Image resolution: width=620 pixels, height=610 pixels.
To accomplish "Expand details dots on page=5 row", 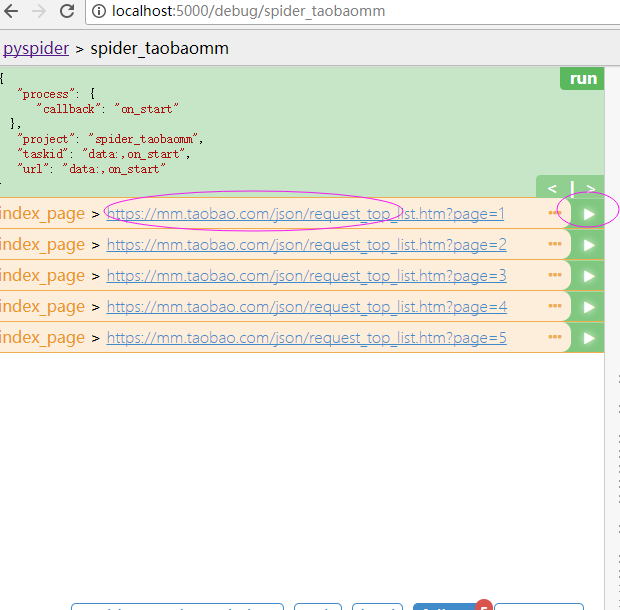I will point(555,337).
